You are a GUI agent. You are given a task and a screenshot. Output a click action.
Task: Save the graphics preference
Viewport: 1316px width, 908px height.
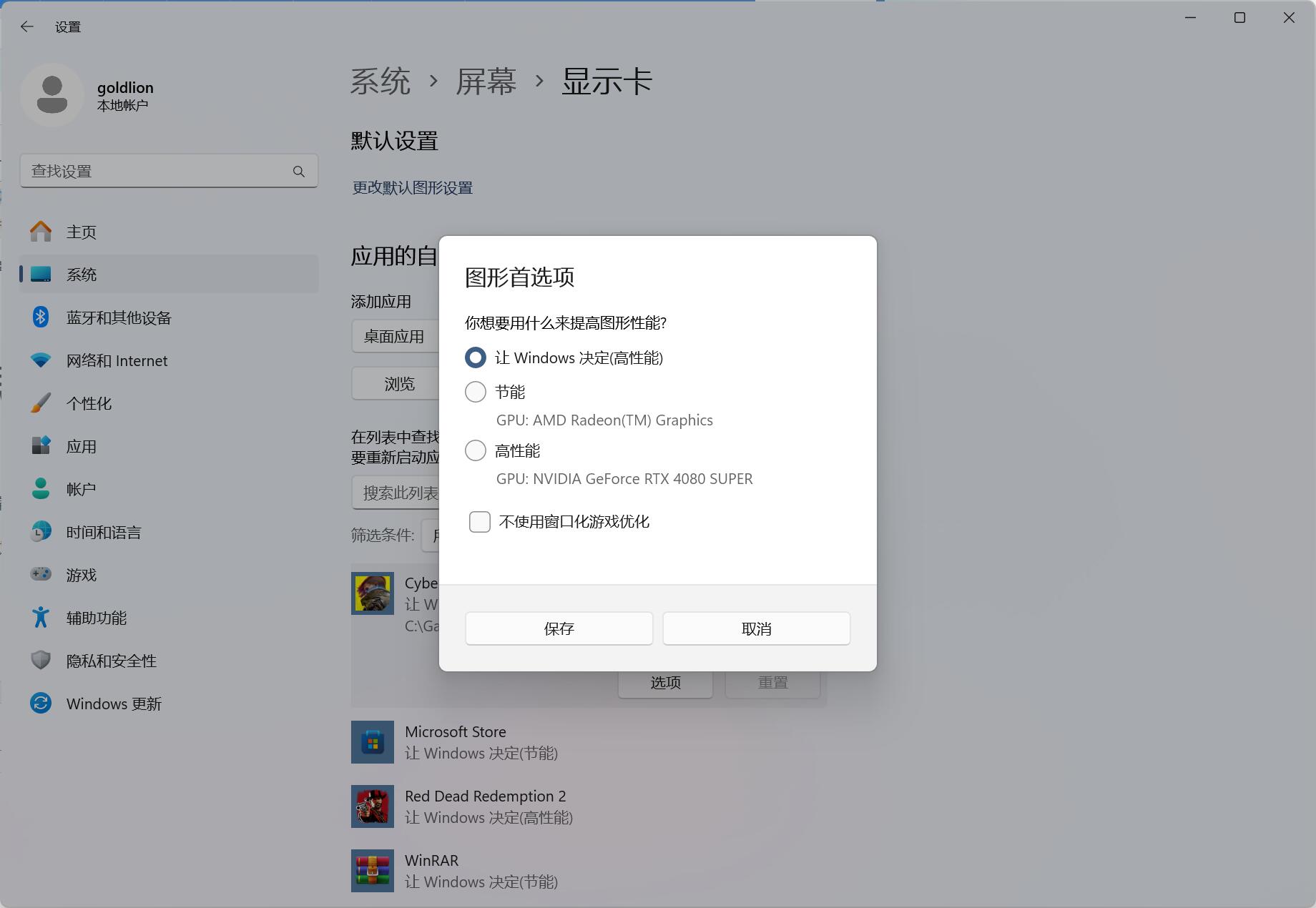[559, 628]
